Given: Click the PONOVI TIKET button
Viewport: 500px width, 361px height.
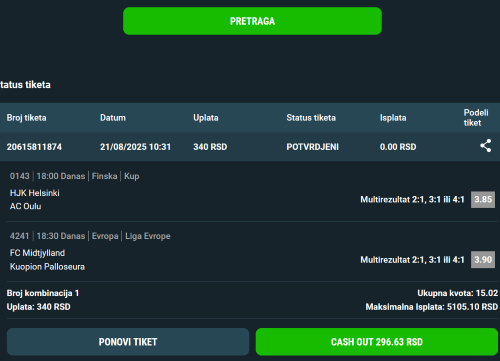Looking at the screenshot, I should tap(128, 342).
